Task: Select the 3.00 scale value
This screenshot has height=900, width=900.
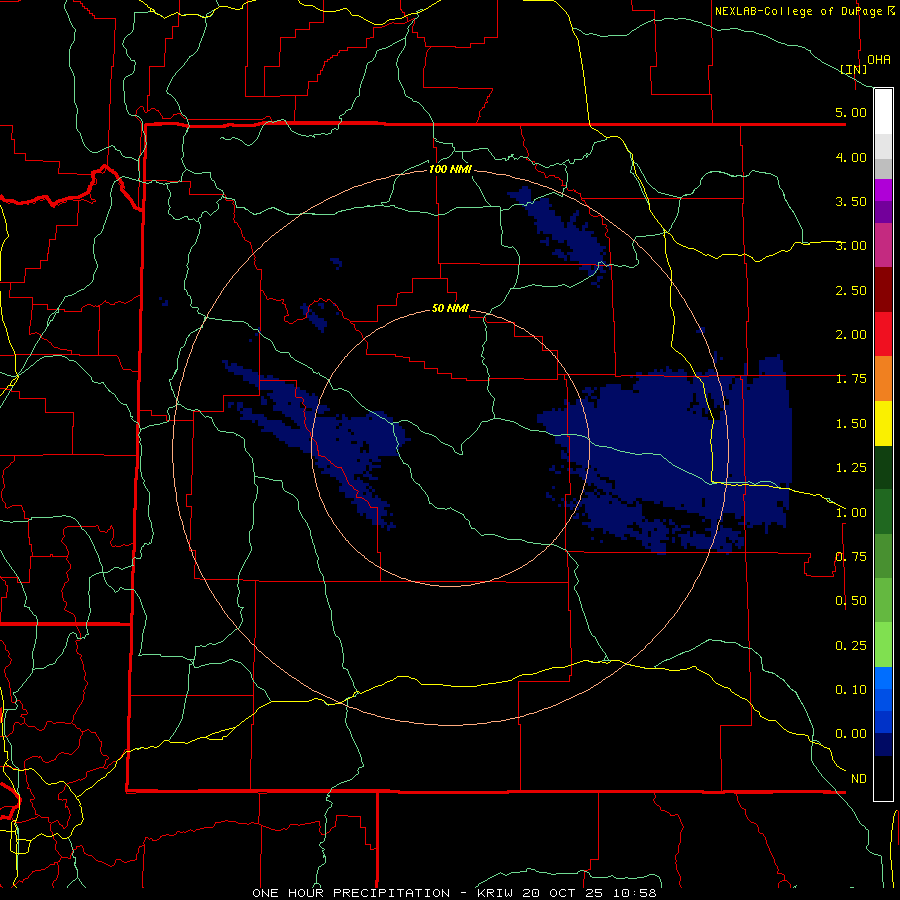Action: (851, 246)
